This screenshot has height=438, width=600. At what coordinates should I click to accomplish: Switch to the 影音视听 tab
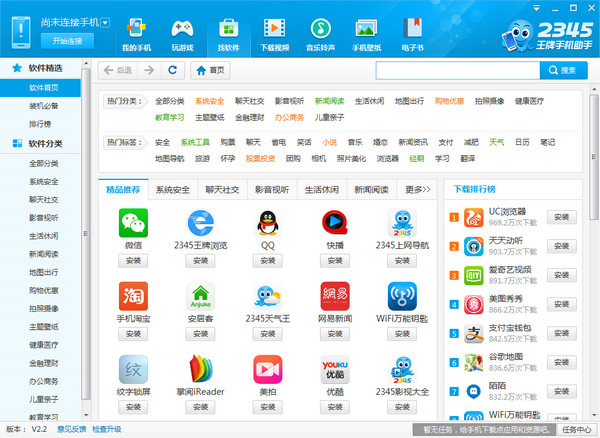click(272, 189)
